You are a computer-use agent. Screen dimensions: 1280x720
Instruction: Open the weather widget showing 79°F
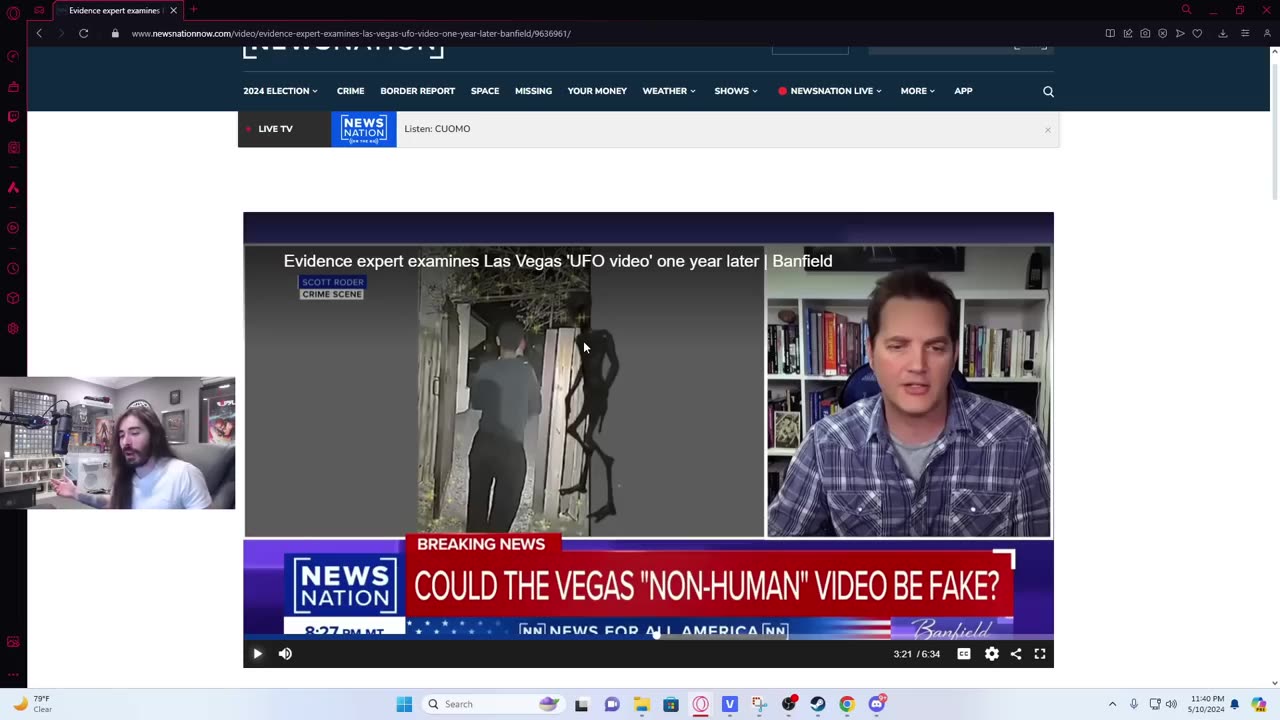point(32,704)
